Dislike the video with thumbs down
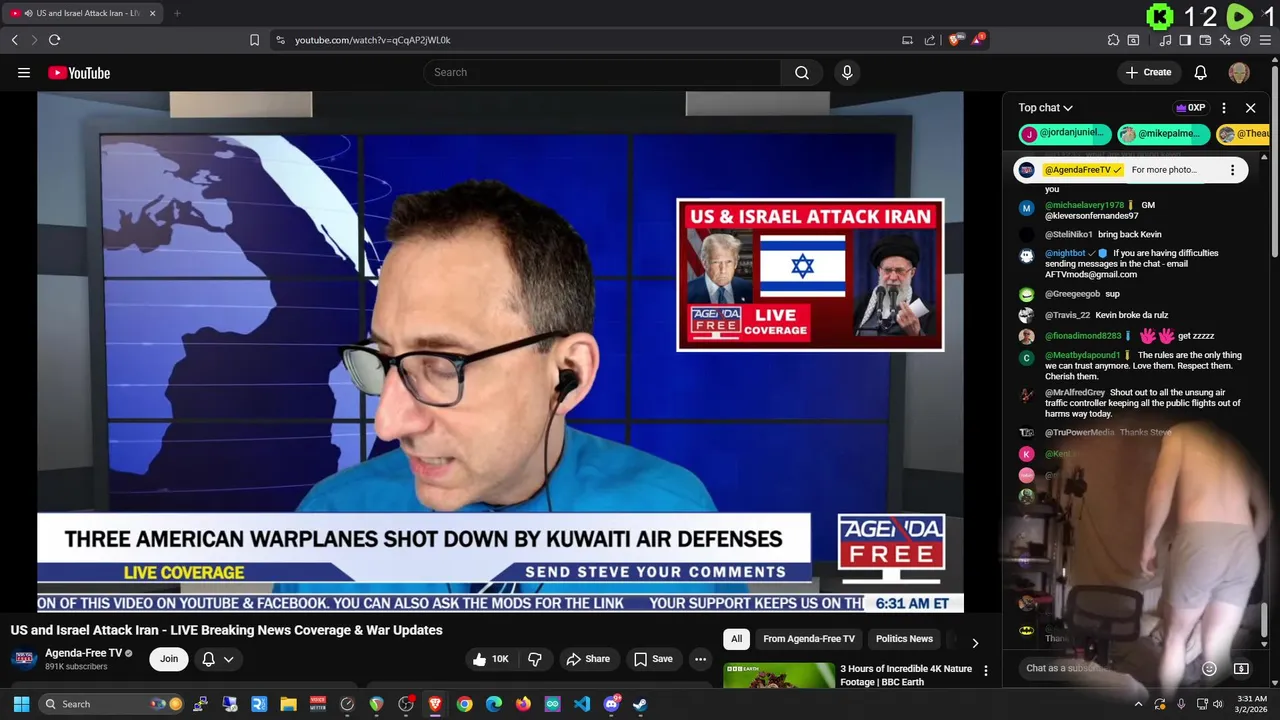The image size is (1280, 720). point(535,659)
